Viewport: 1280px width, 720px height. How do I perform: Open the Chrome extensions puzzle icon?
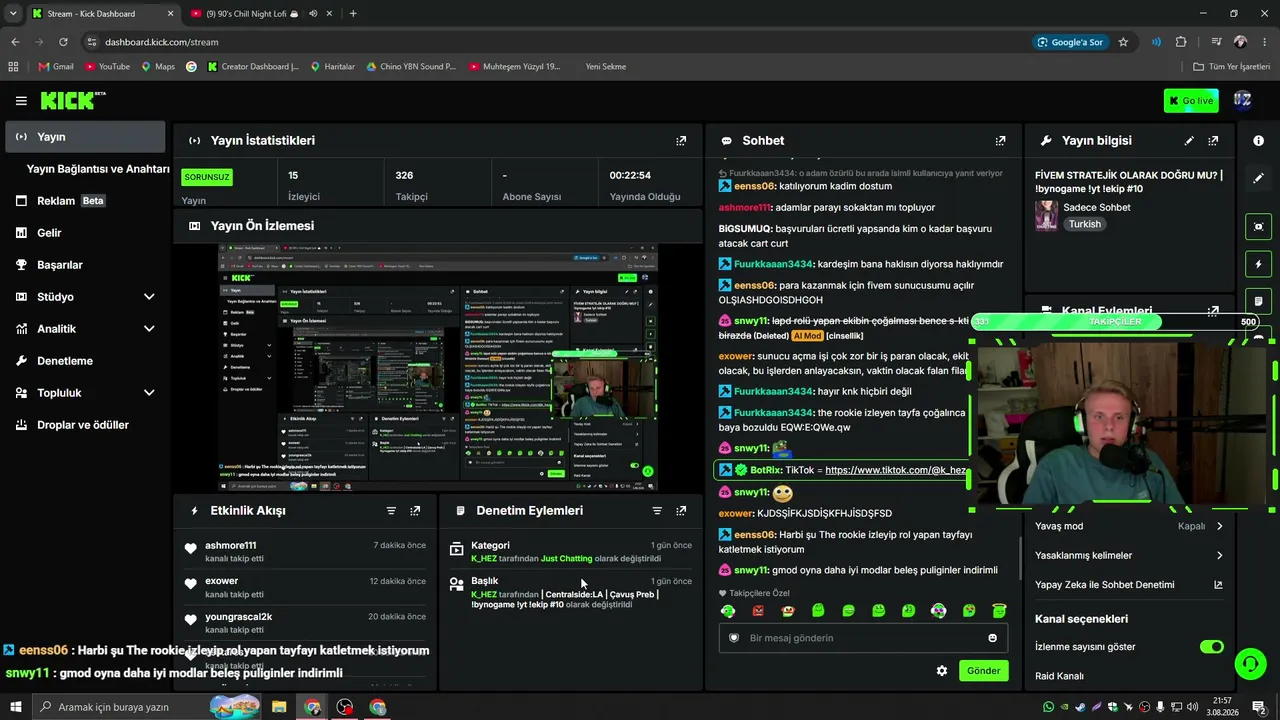(1181, 42)
